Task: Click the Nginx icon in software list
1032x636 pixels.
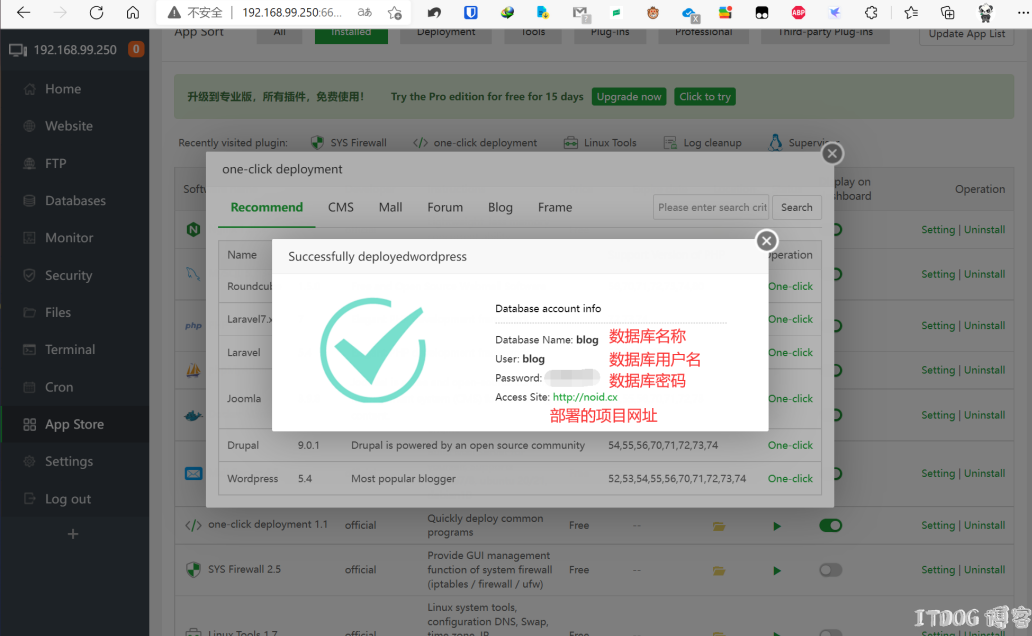Action: pos(193,230)
